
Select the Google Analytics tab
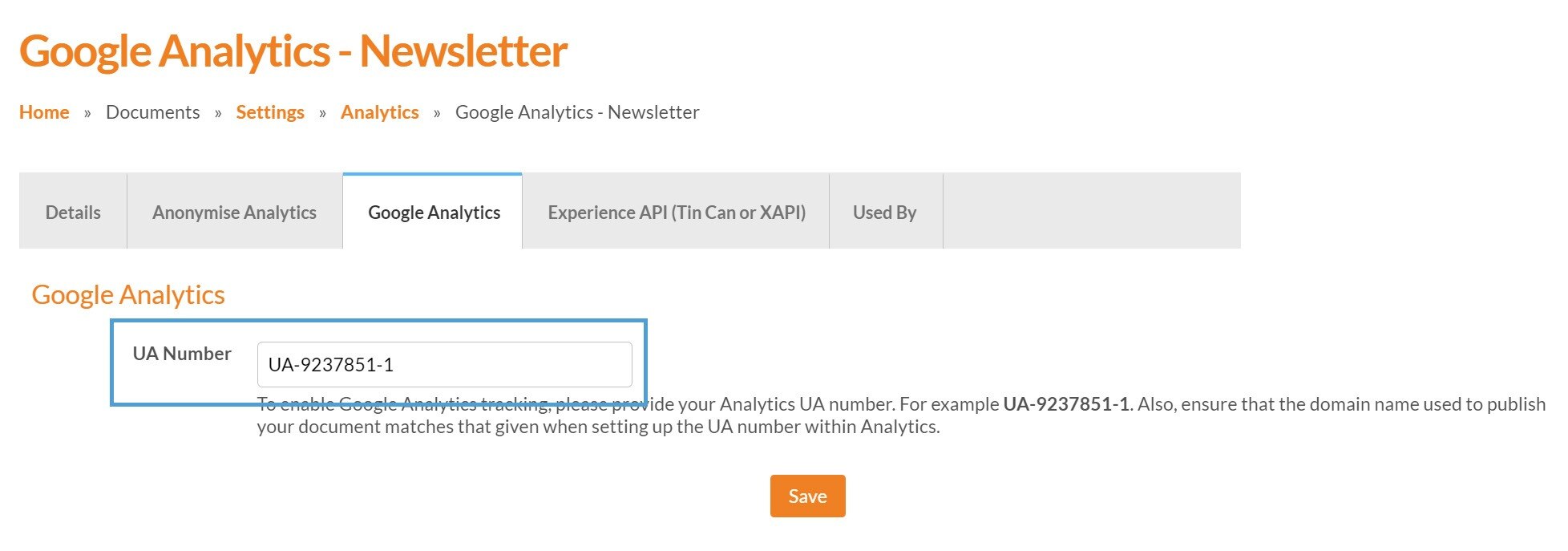click(x=434, y=213)
